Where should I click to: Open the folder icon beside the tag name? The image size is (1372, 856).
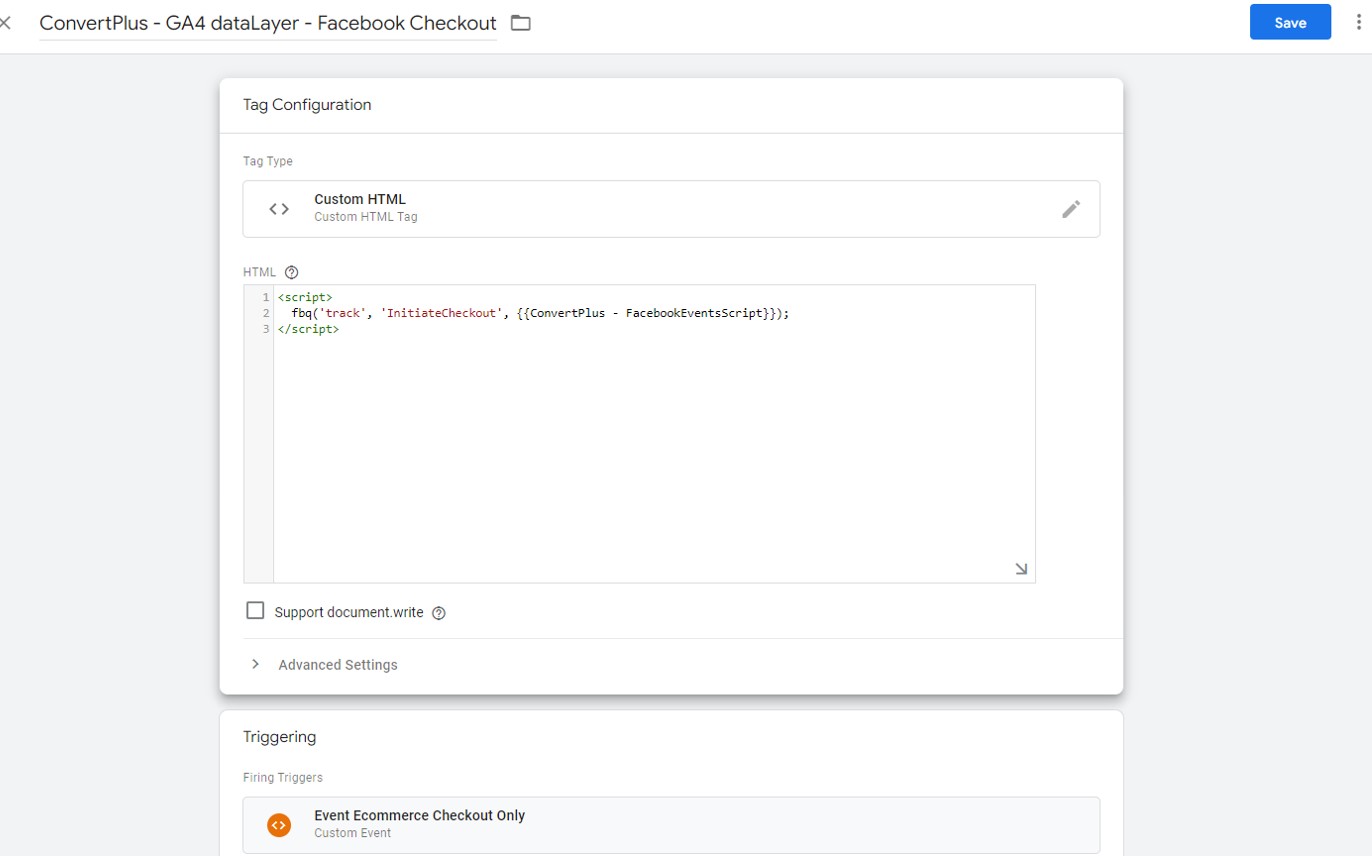[521, 23]
